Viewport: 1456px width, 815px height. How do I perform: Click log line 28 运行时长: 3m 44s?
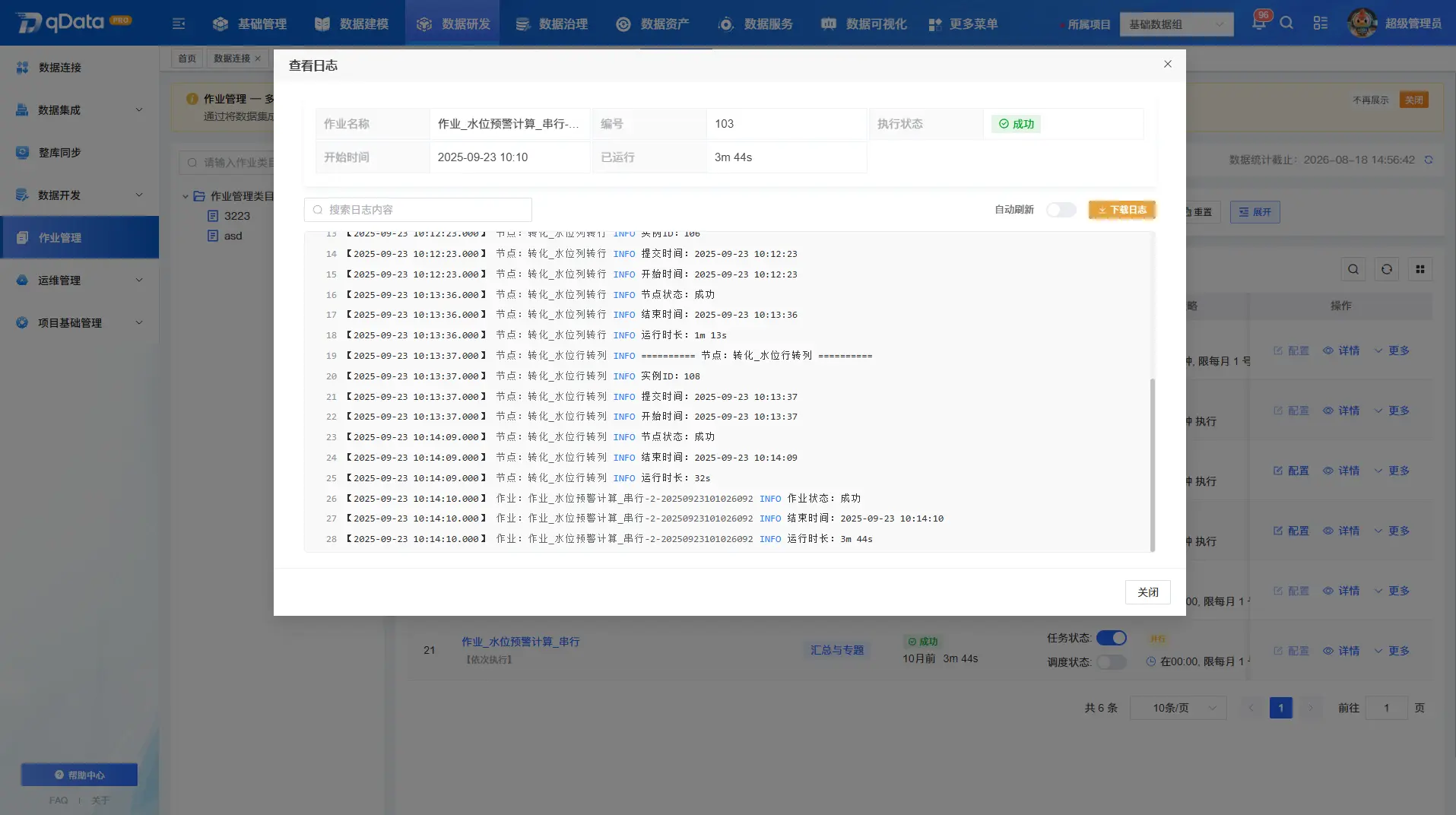[x=830, y=539]
